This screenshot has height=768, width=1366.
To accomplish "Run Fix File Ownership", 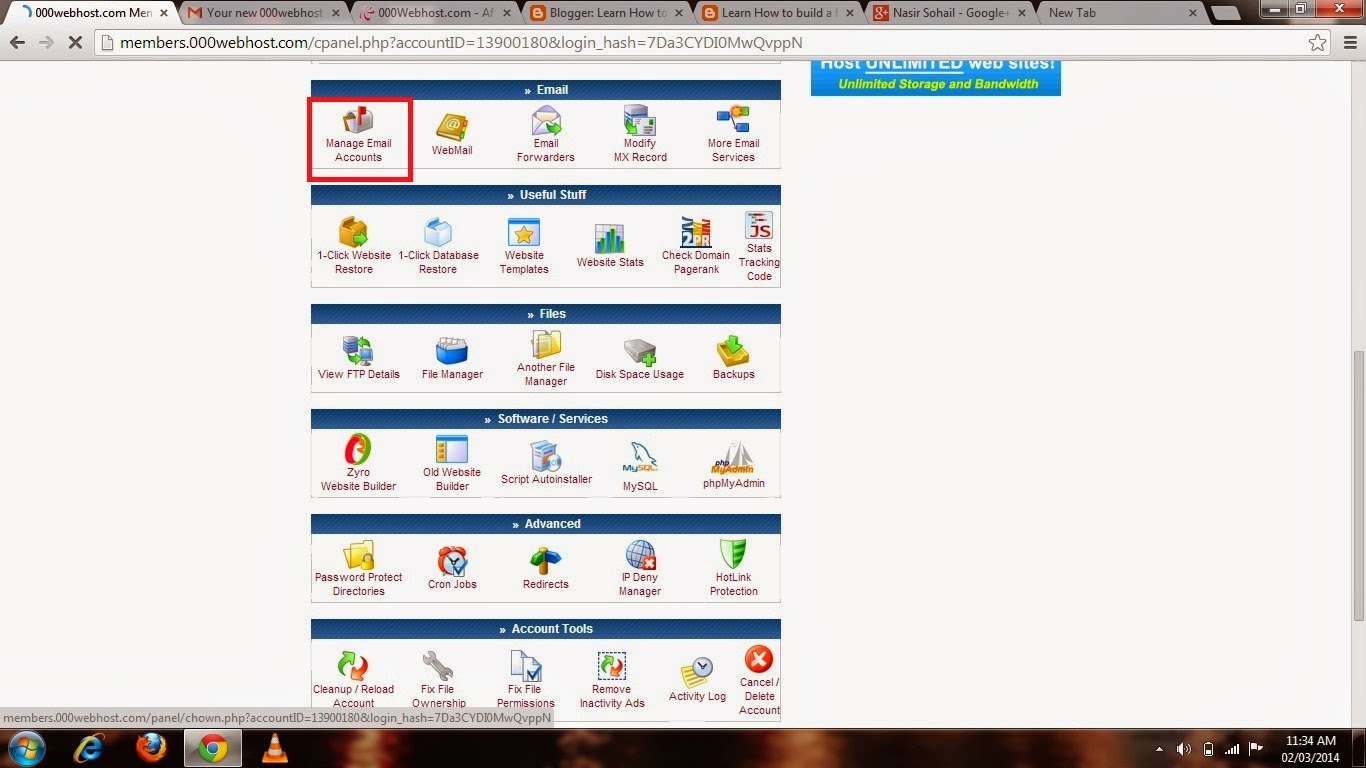I will point(438,679).
